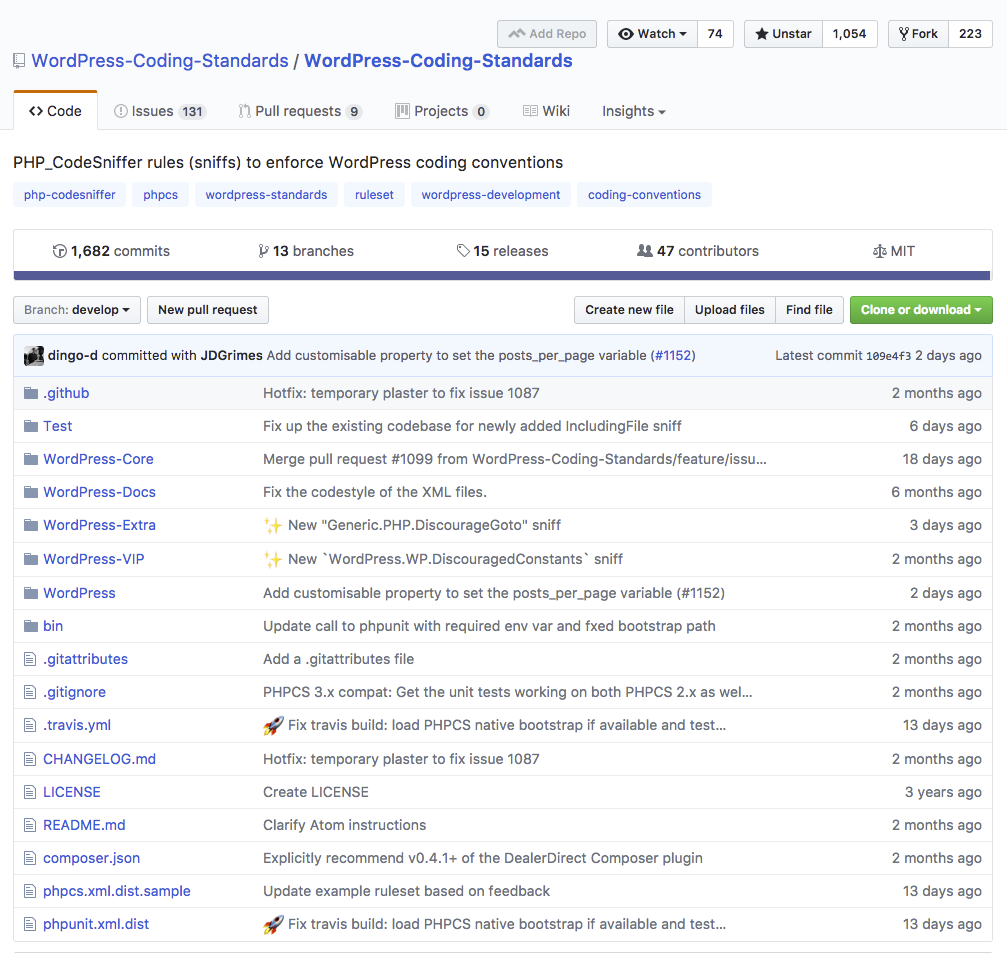This screenshot has height=953, width=1007.
Task: Click the JDGrimes author link
Action: (x=231, y=356)
